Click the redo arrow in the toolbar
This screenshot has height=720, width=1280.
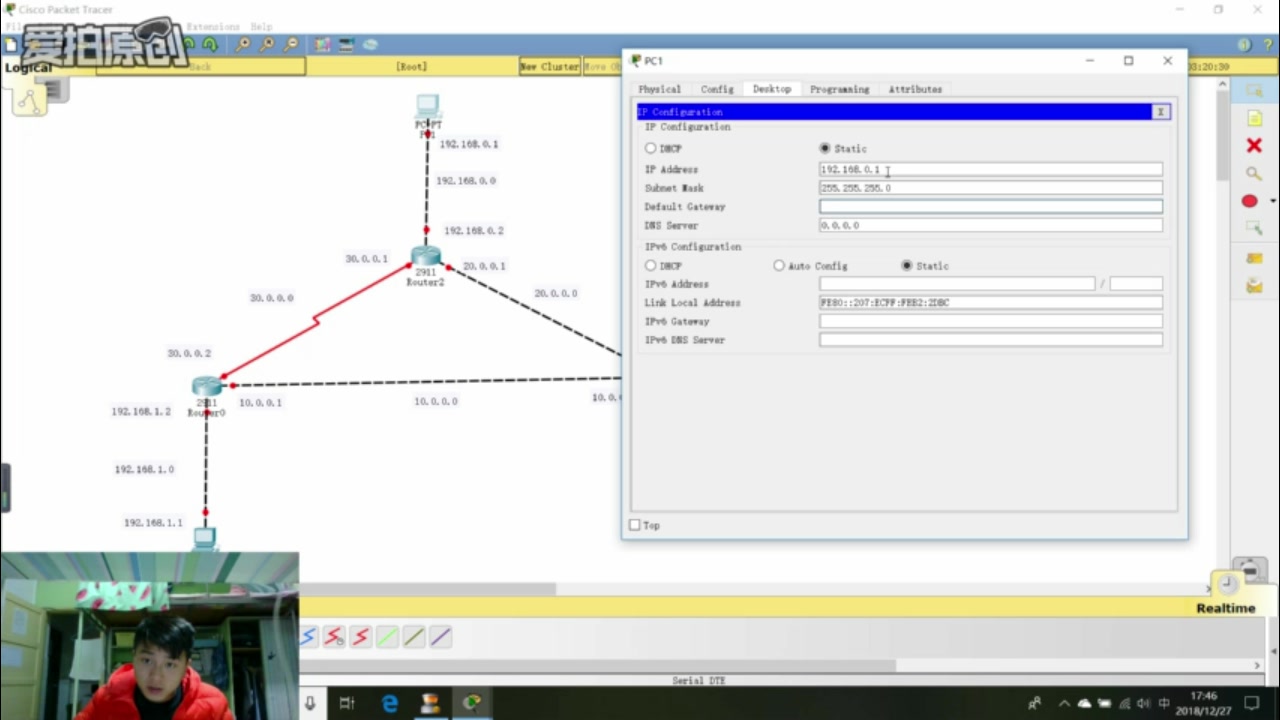click(210, 45)
